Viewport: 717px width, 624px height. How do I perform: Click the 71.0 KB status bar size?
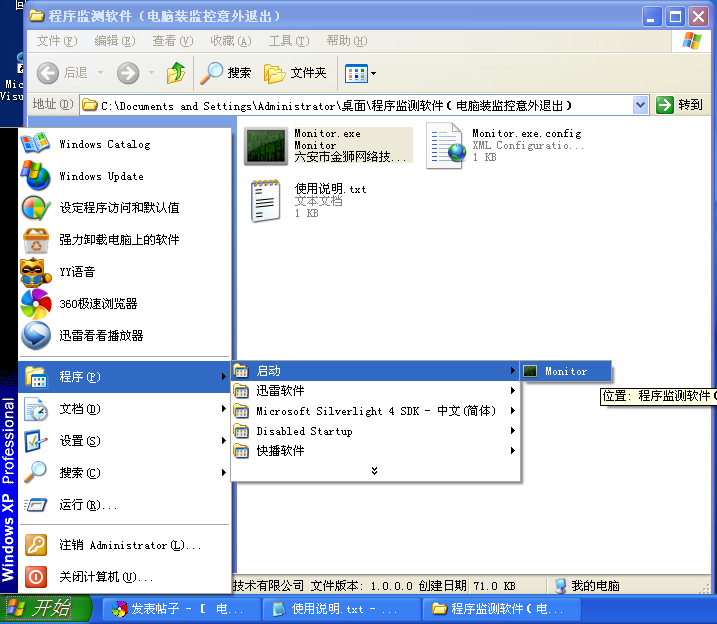(x=494, y=586)
